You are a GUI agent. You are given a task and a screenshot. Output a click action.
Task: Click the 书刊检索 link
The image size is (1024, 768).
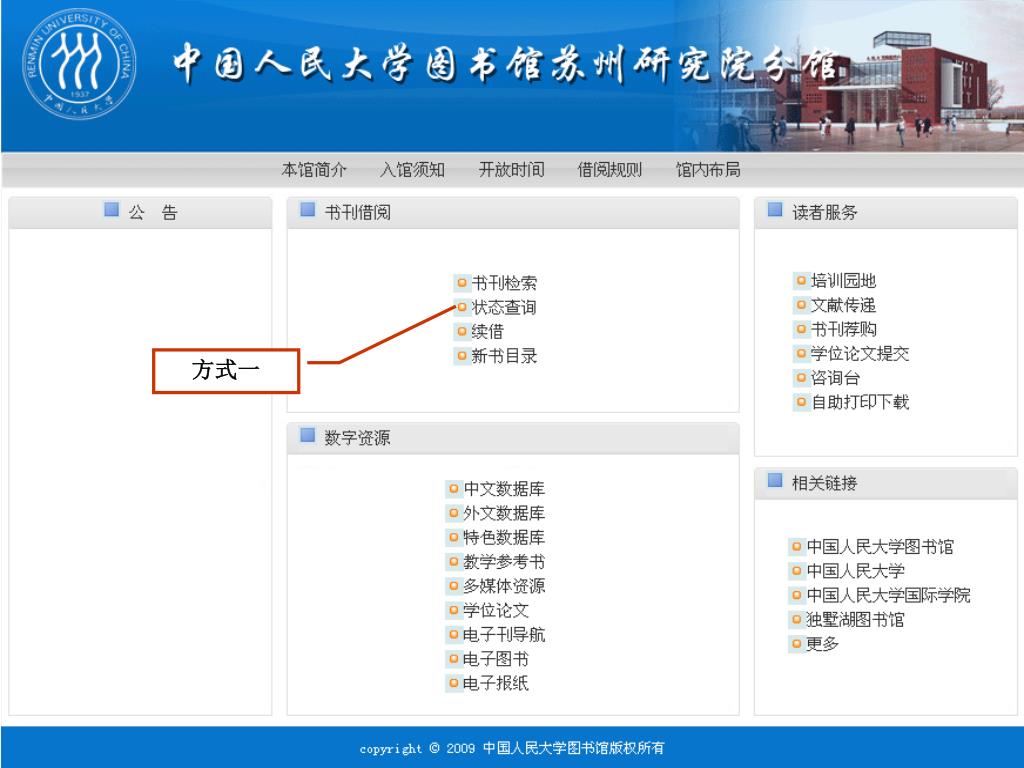(x=504, y=283)
